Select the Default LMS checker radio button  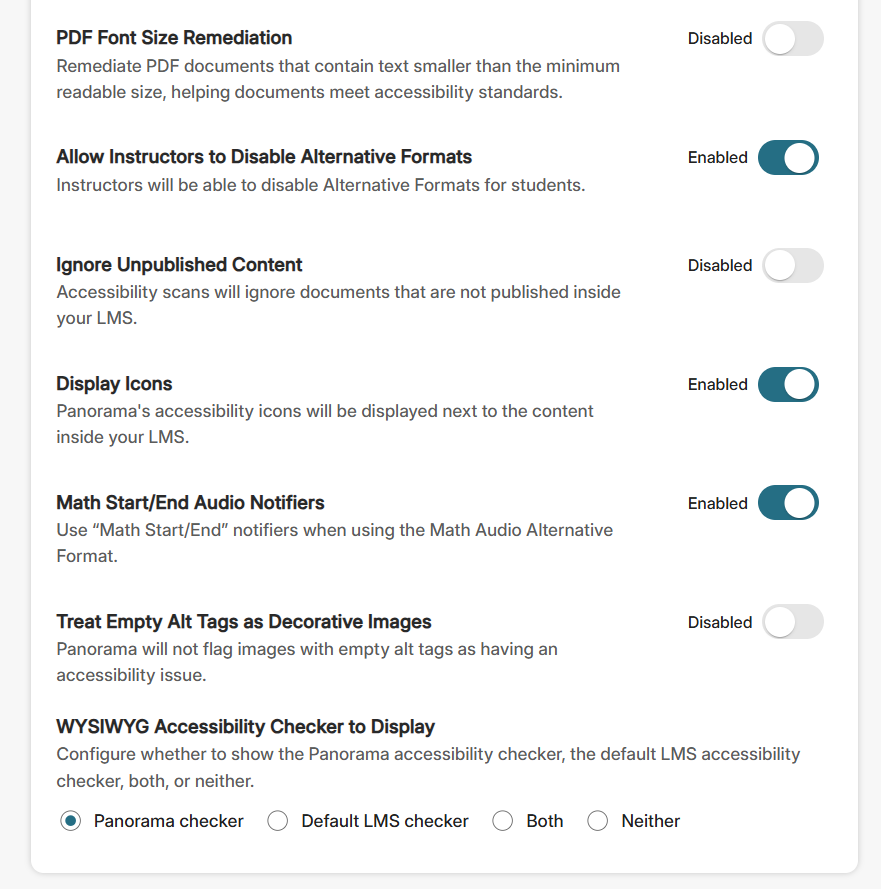click(277, 820)
